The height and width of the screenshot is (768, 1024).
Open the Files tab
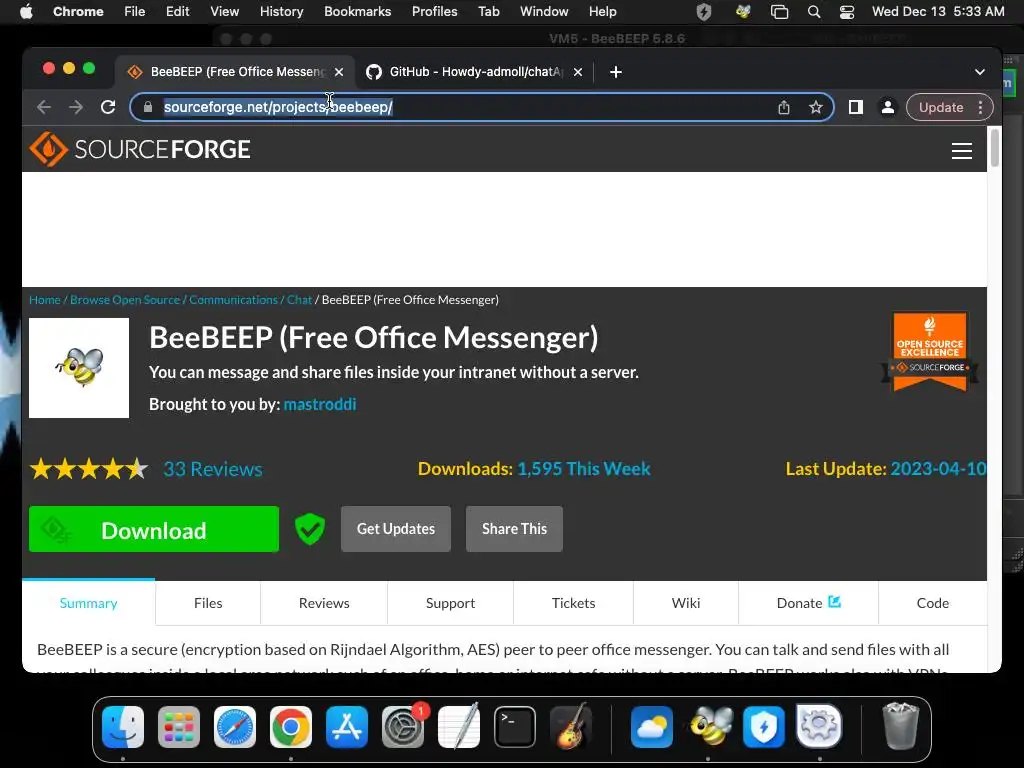(x=208, y=603)
